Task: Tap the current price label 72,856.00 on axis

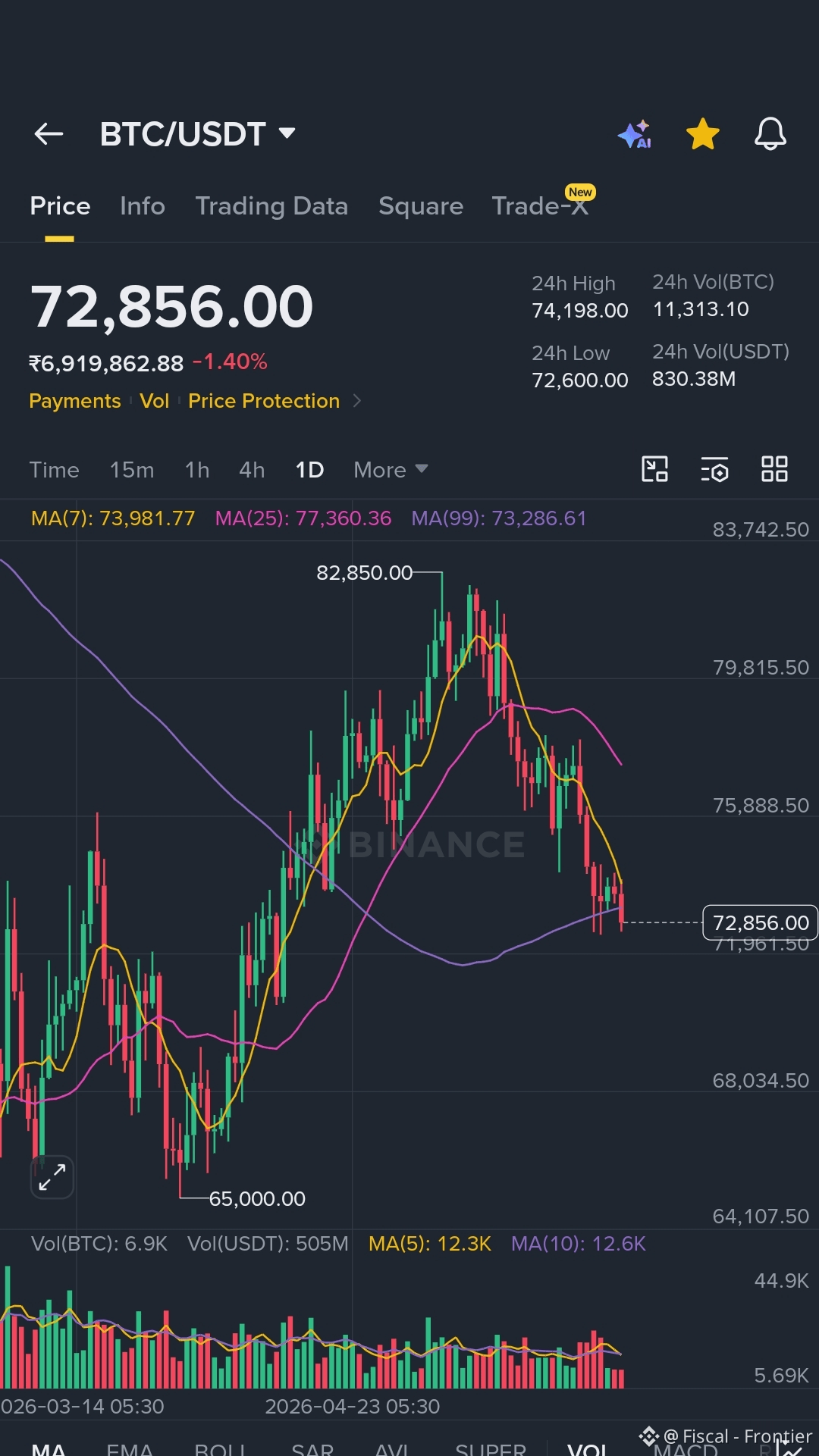Action: click(x=761, y=922)
